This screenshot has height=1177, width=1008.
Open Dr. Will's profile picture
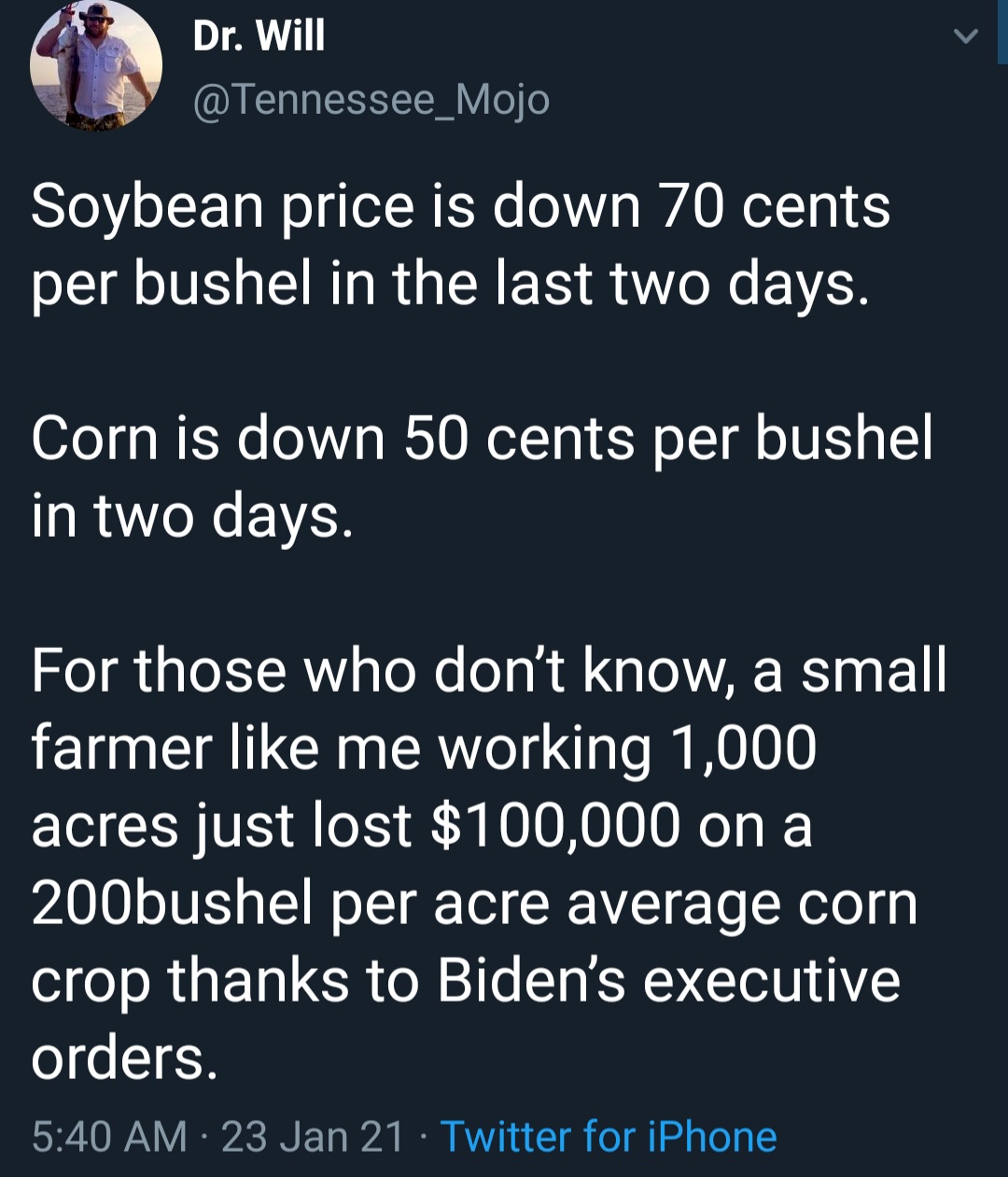coord(96,63)
